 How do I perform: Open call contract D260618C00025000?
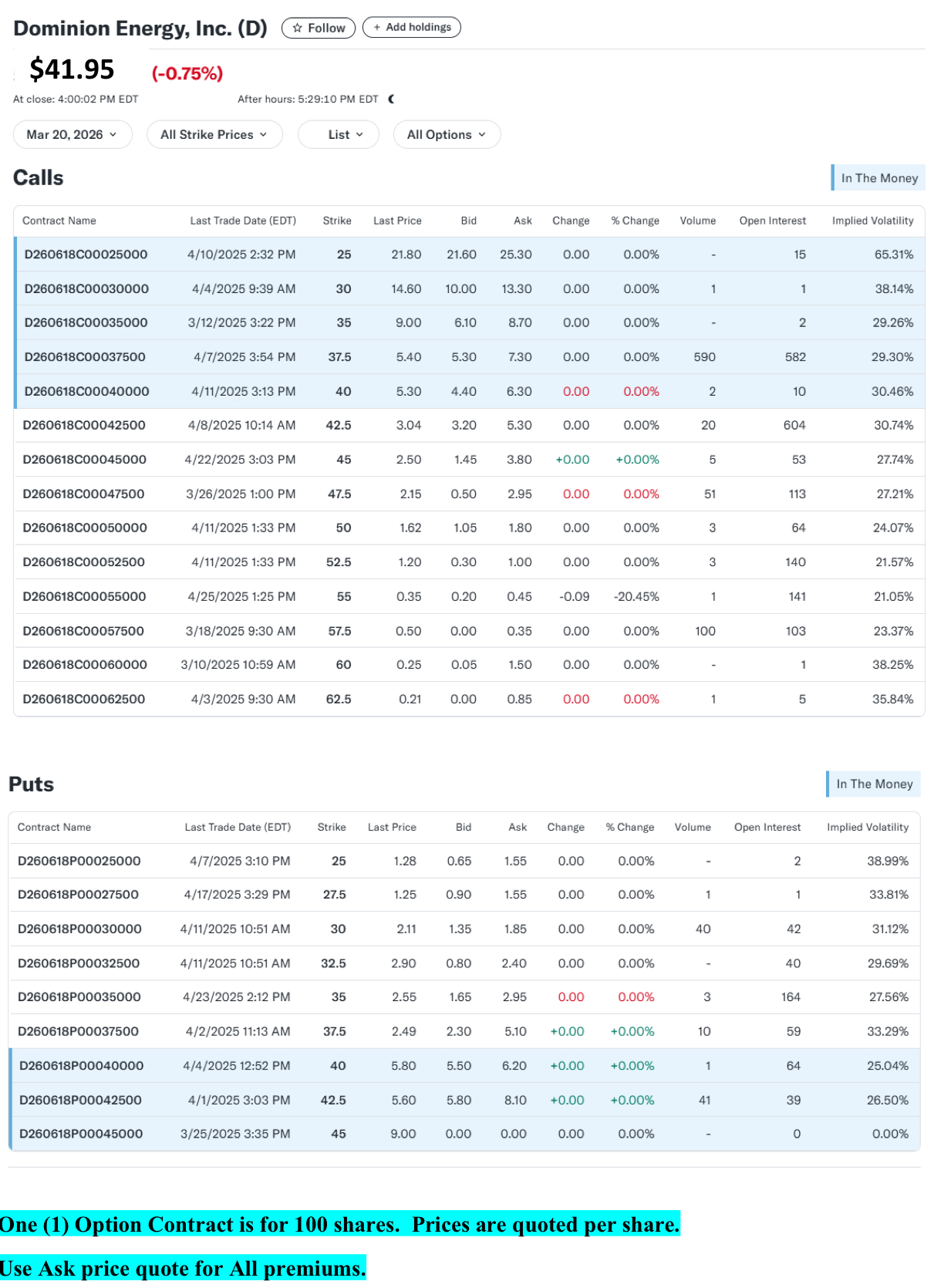point(86,255)
